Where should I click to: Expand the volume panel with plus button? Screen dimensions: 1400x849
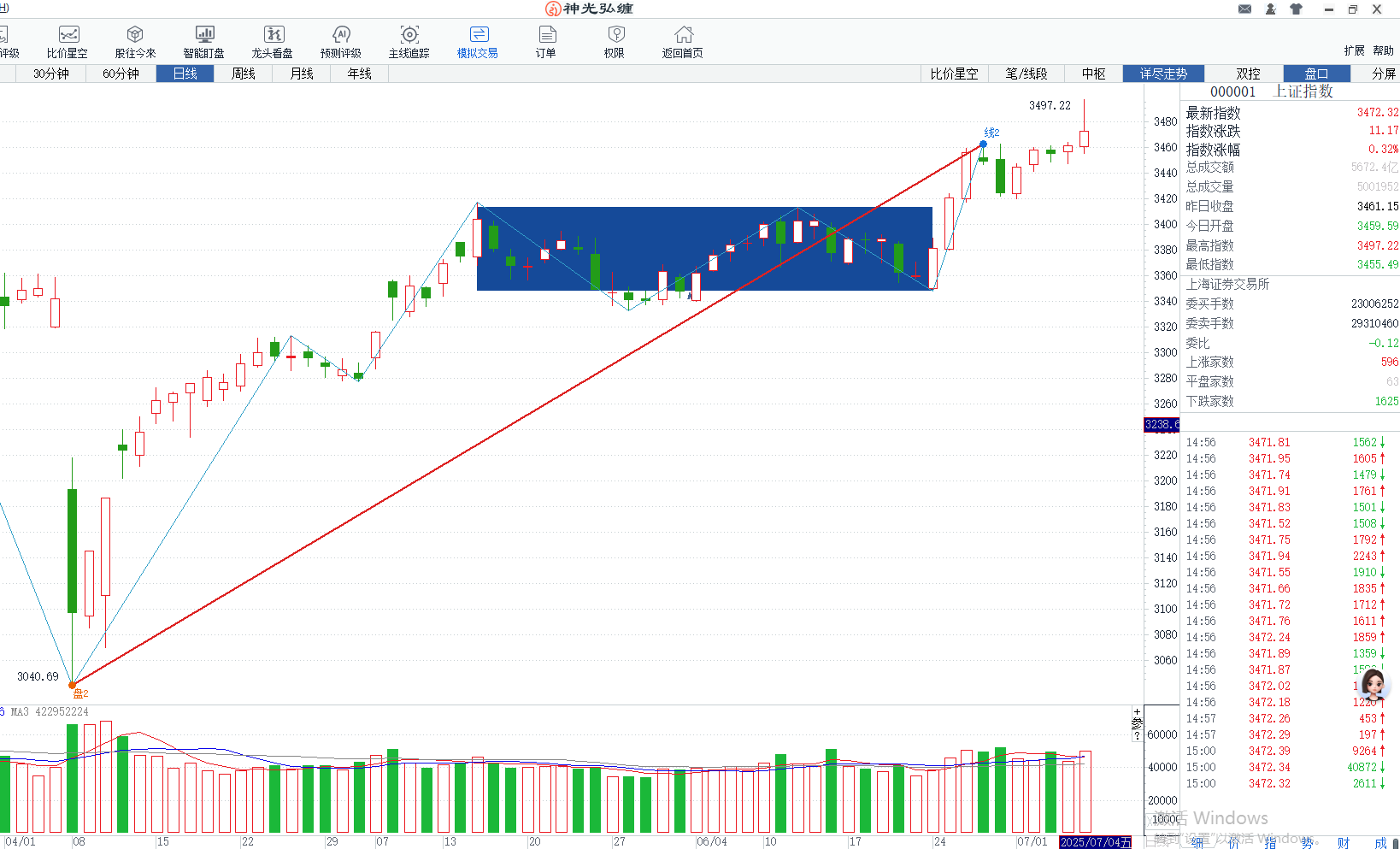[1137, 712]
